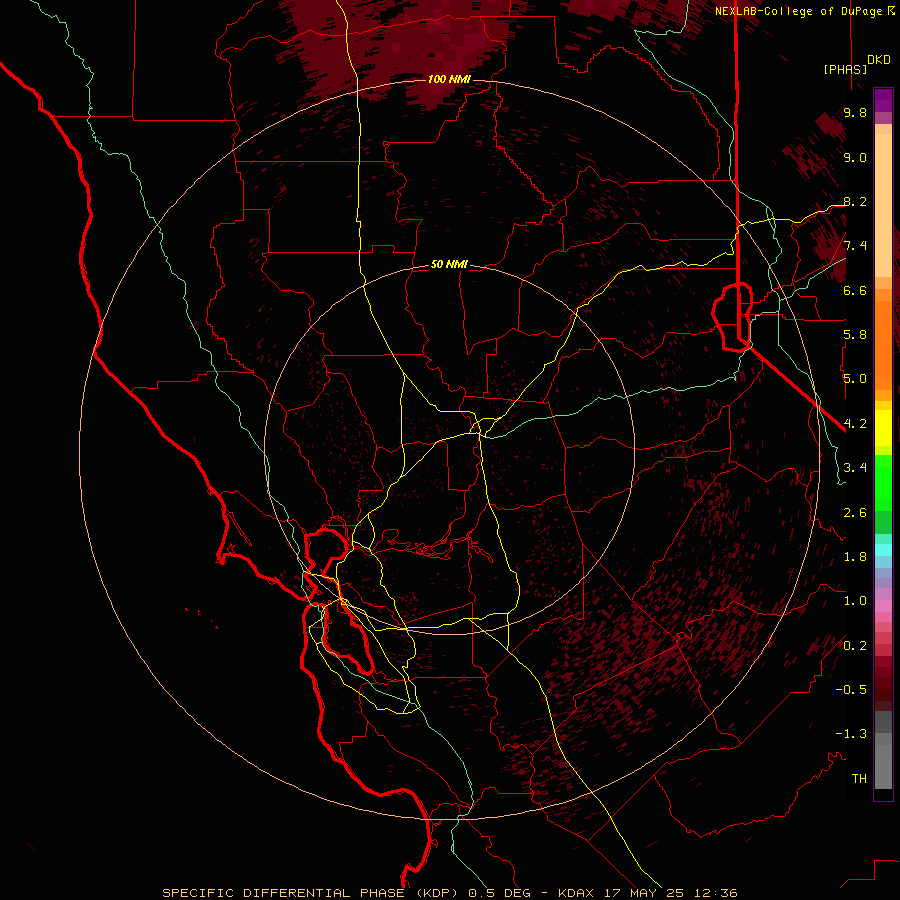Click the 6.6 value on the color scale
Image resolution: width=900 pixels, height=900 pixels.
pyautogui.click(x=855, y=290)
